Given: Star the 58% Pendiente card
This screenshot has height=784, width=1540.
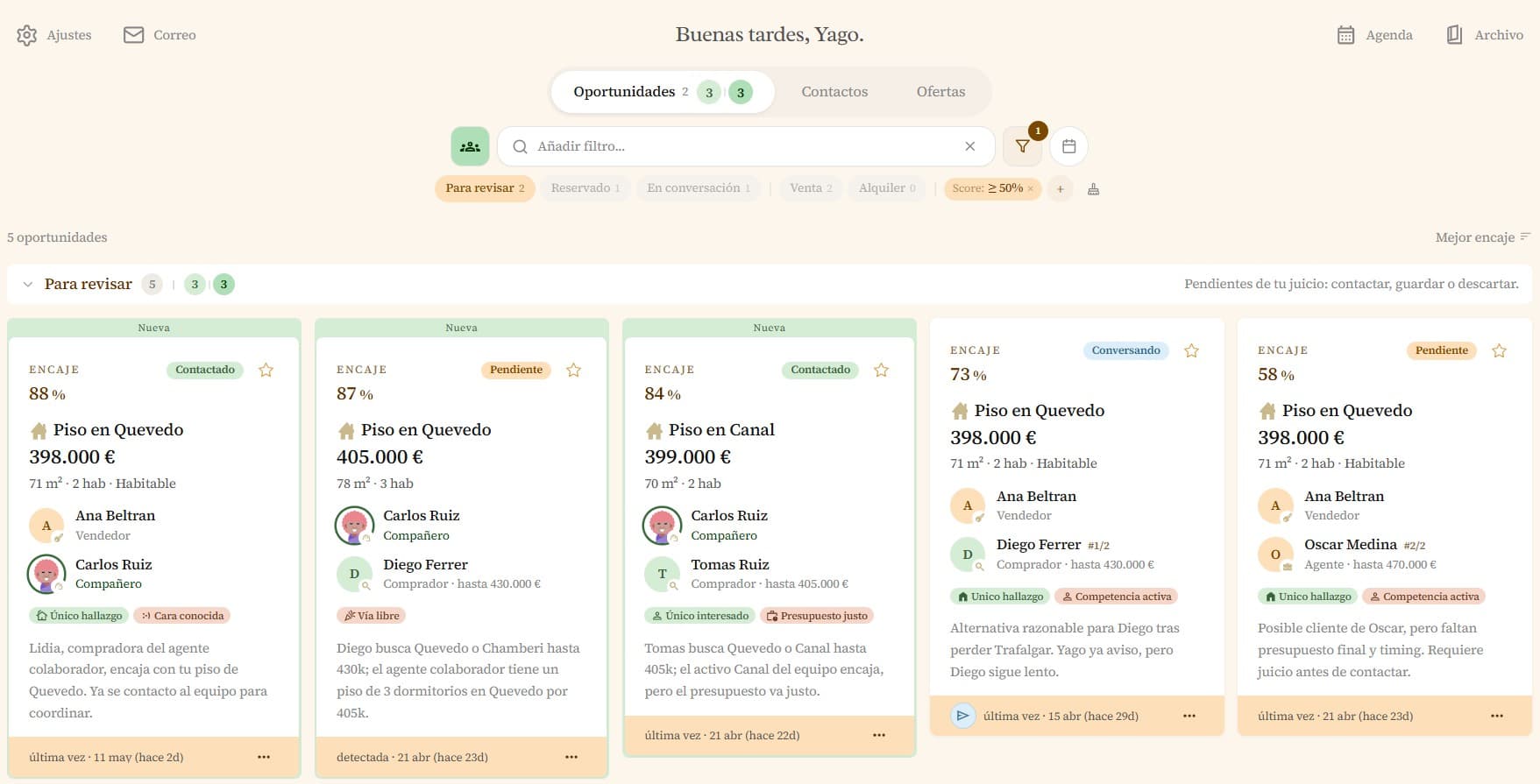Looking at the screenshot, I should tap(1499, 350).
